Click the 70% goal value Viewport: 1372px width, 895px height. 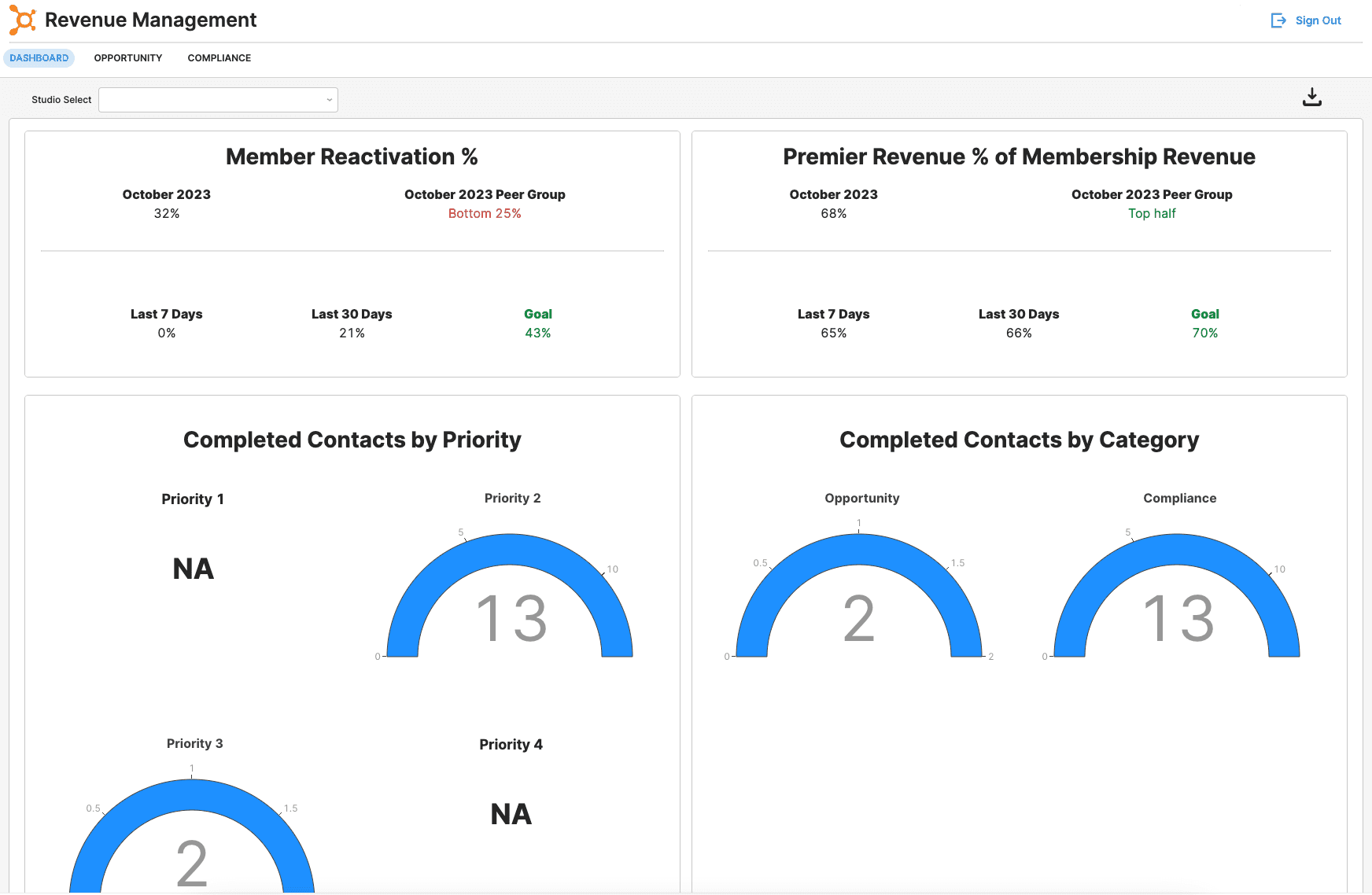click(x=1204, y=333)
